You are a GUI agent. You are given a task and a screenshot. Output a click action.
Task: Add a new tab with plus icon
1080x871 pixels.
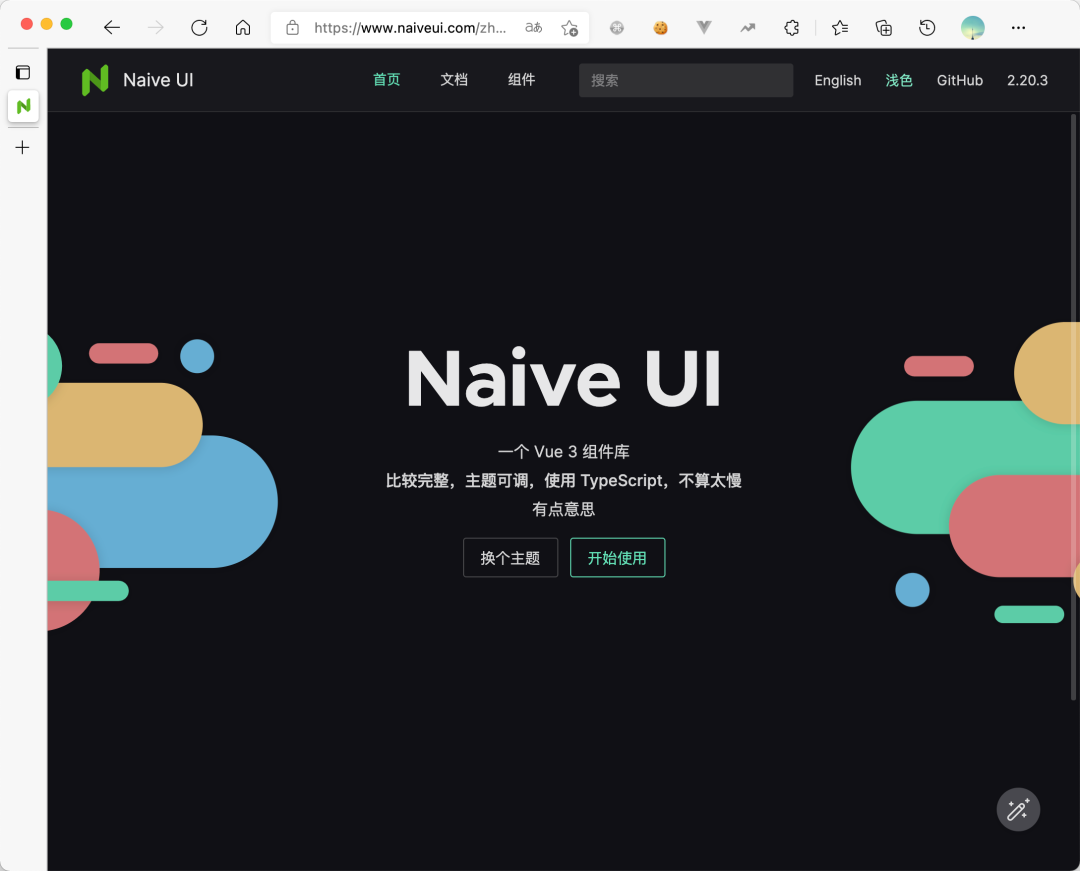pyautogui.click(x=22, y=147)
